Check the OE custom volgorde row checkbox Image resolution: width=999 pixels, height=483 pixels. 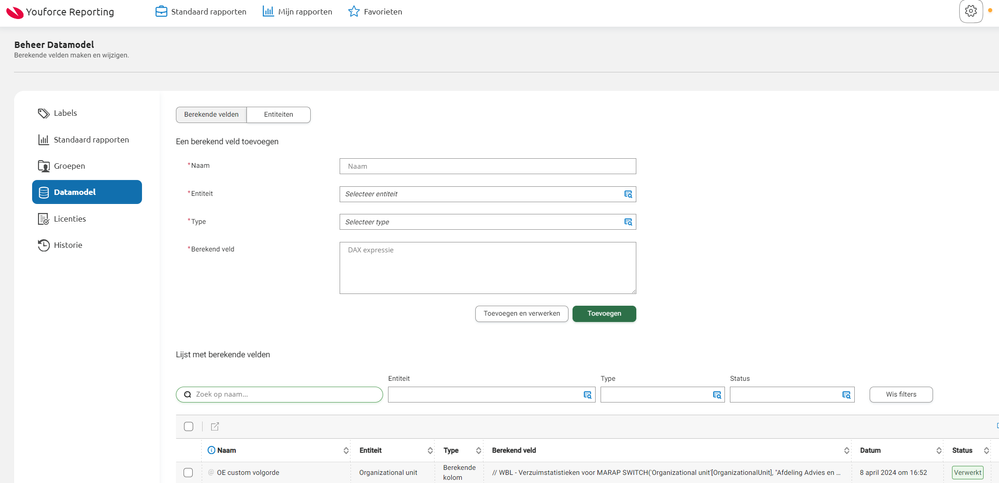point(188,473)
